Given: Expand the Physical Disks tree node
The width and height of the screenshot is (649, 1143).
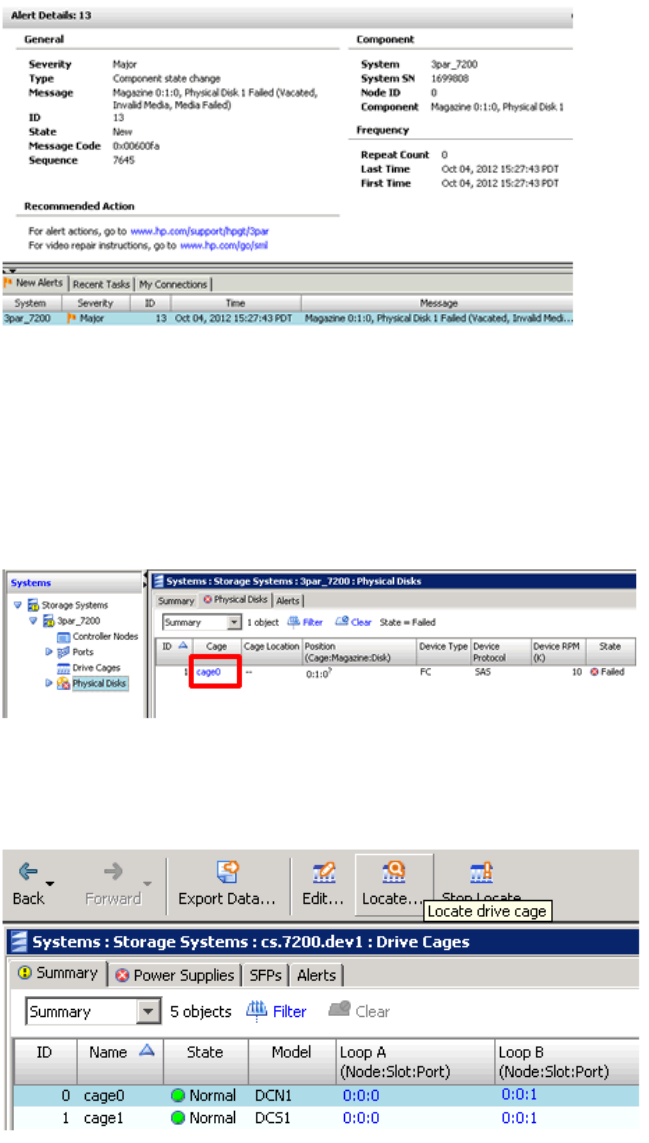Looking at the screenshot, I should coord(49,683).
